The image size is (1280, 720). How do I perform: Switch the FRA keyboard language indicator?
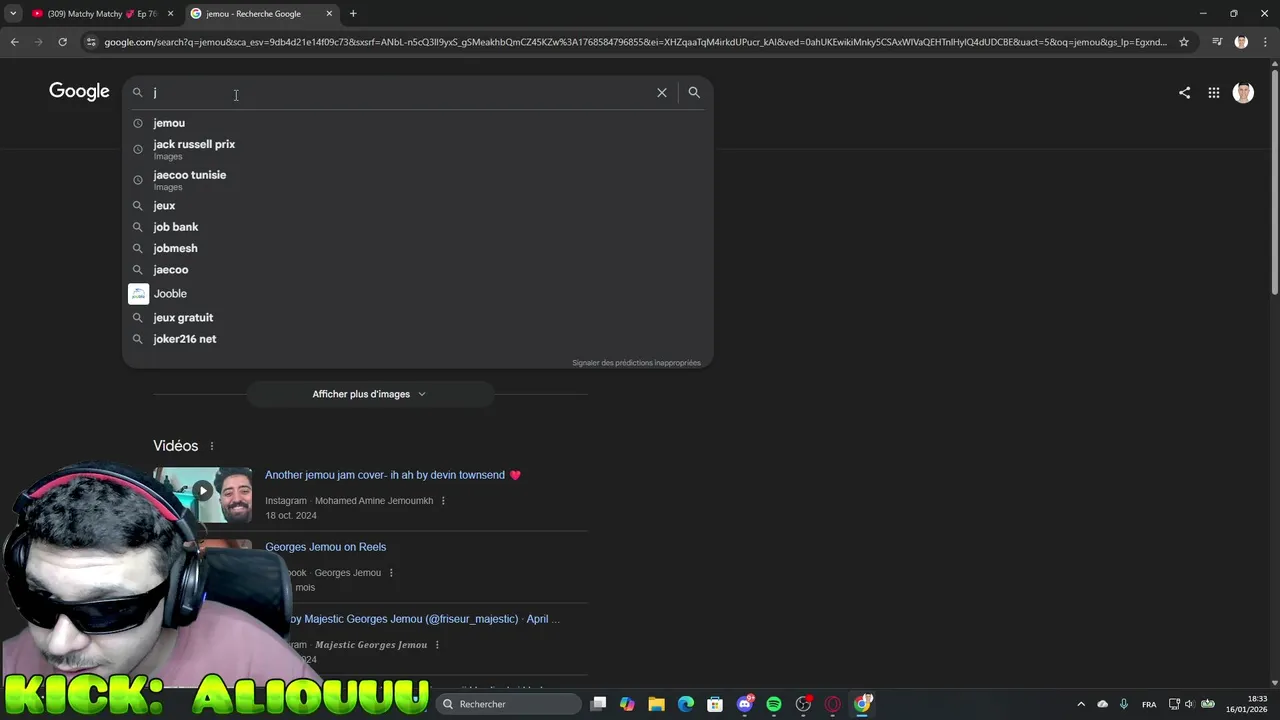pyautogui.click(x=1149, y=704)
